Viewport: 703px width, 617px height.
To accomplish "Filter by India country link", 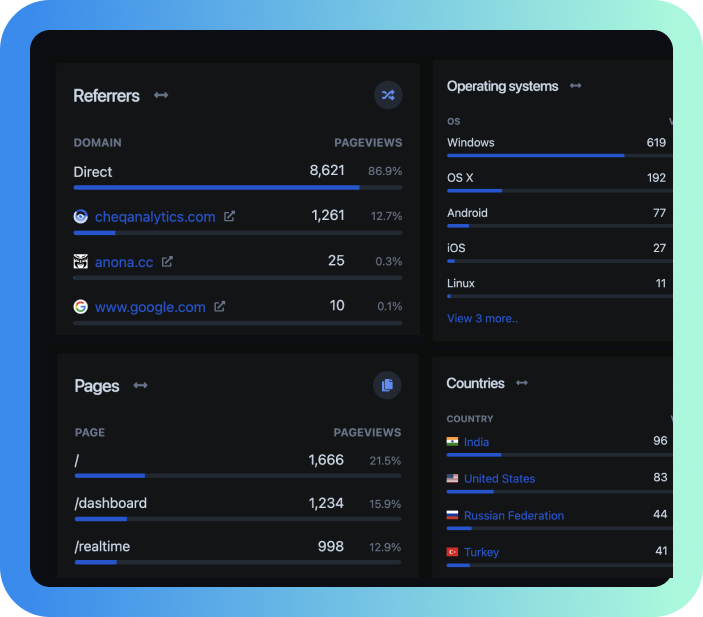I will [x=476, y=442].
